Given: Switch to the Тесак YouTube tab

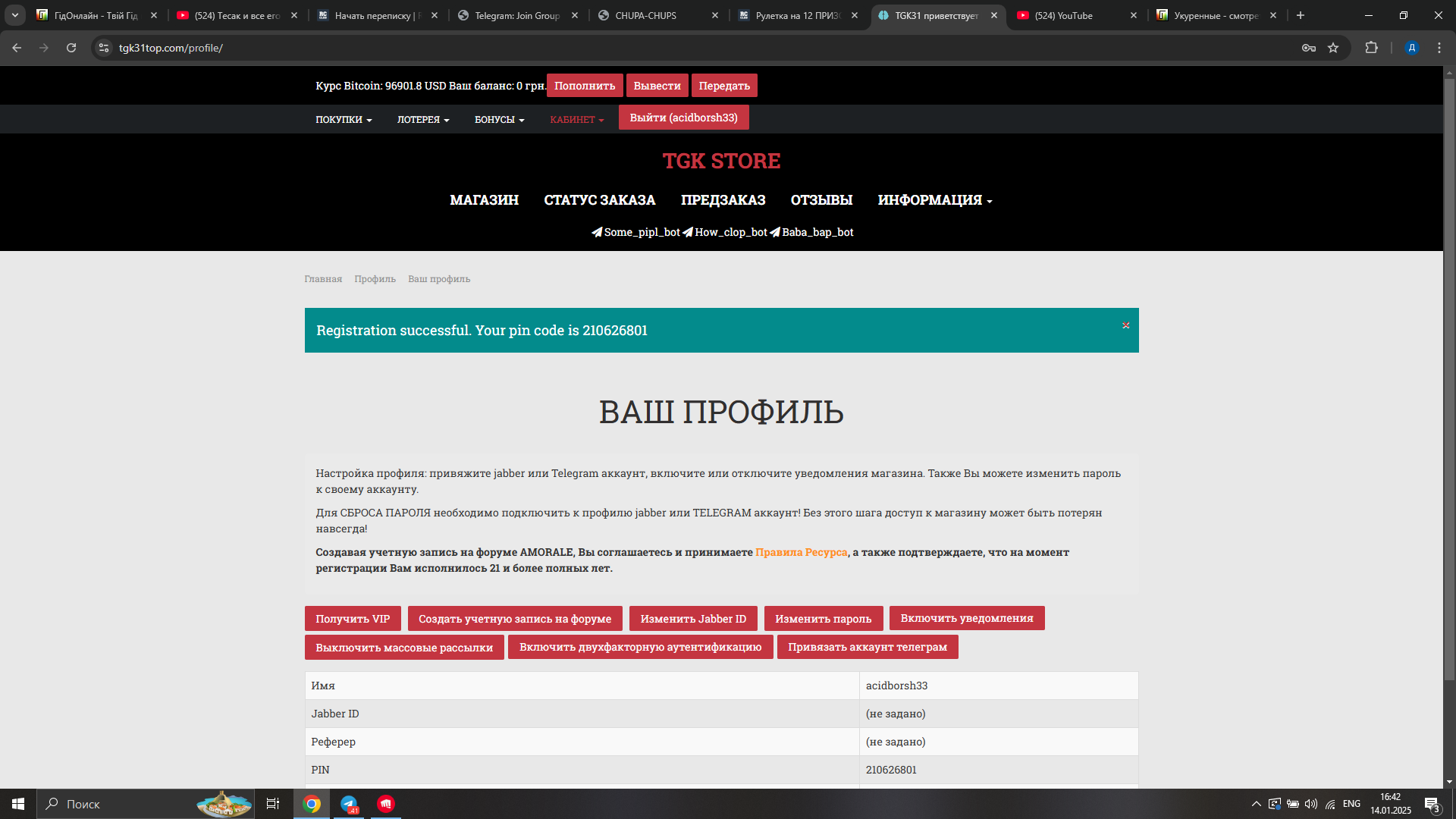Looking at the screenshot, I should pyautogui.click(x=237, y=15).
